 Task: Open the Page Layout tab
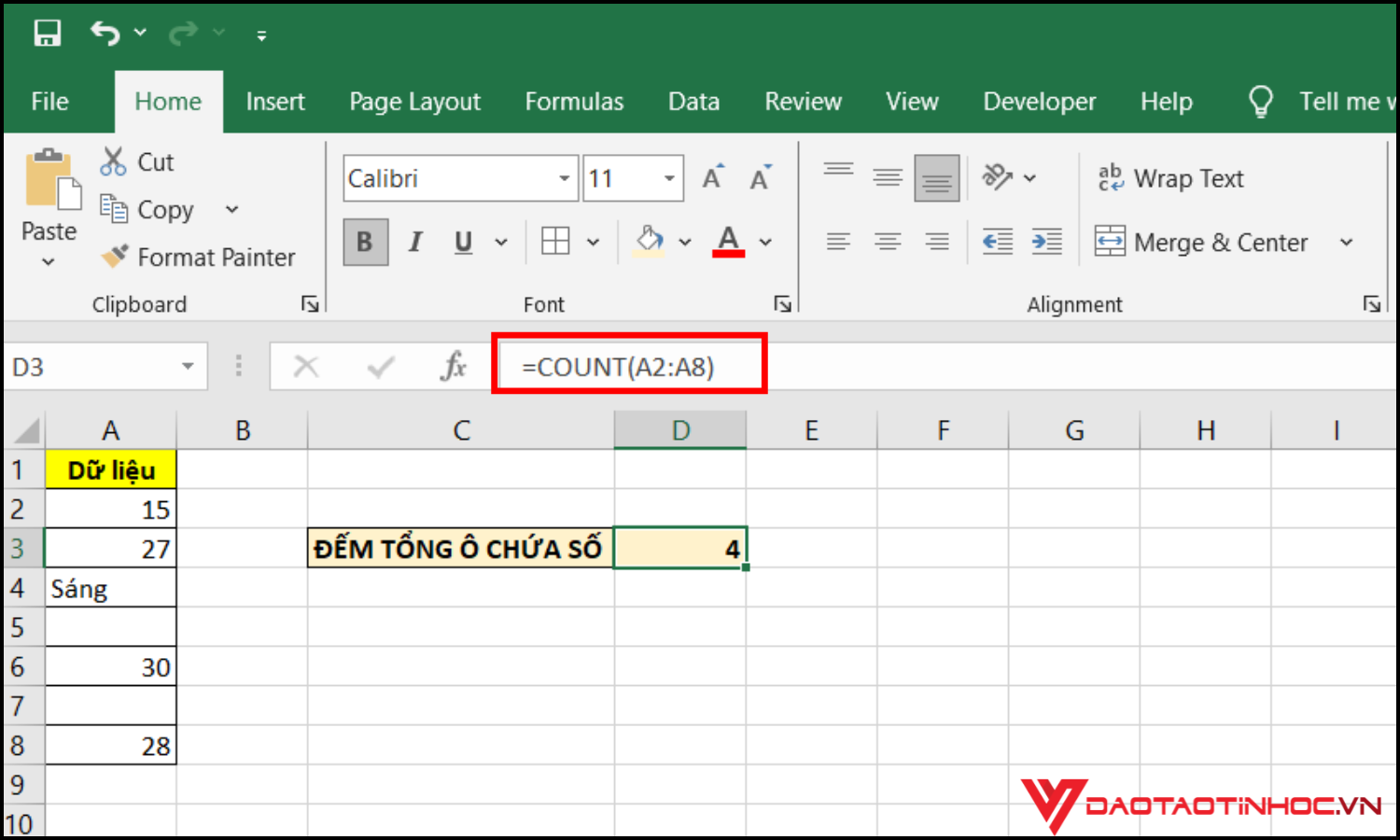(414, 102)
